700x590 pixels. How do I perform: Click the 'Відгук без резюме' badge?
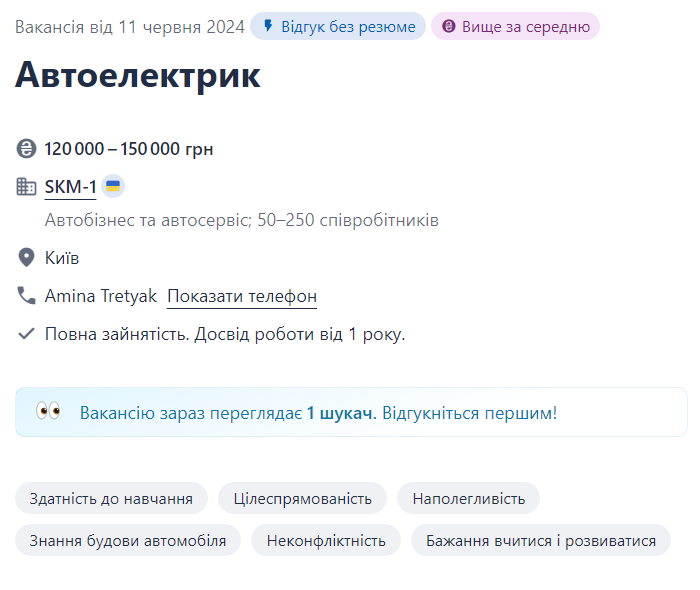tap(338, 26)
